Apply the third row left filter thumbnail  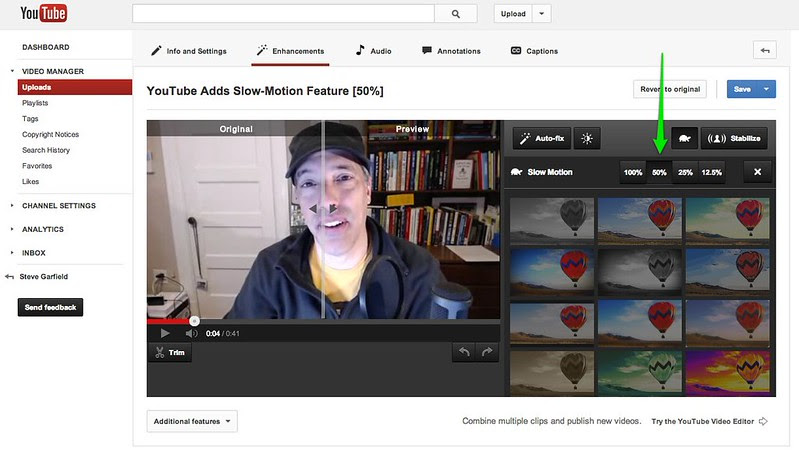coord(552,323)
